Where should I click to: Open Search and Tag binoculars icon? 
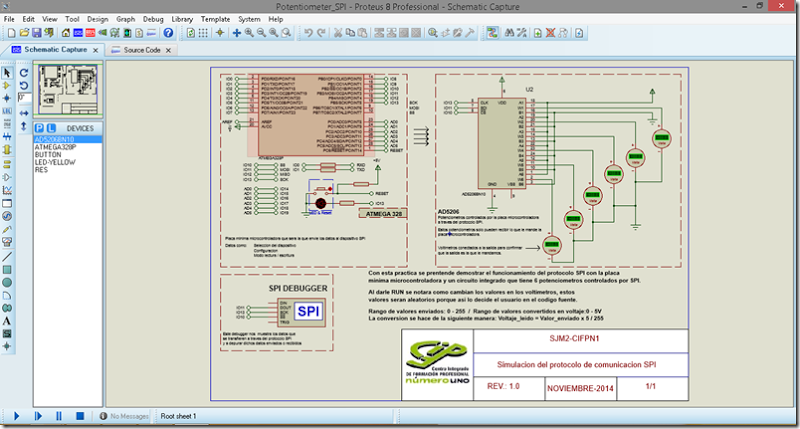509,33
